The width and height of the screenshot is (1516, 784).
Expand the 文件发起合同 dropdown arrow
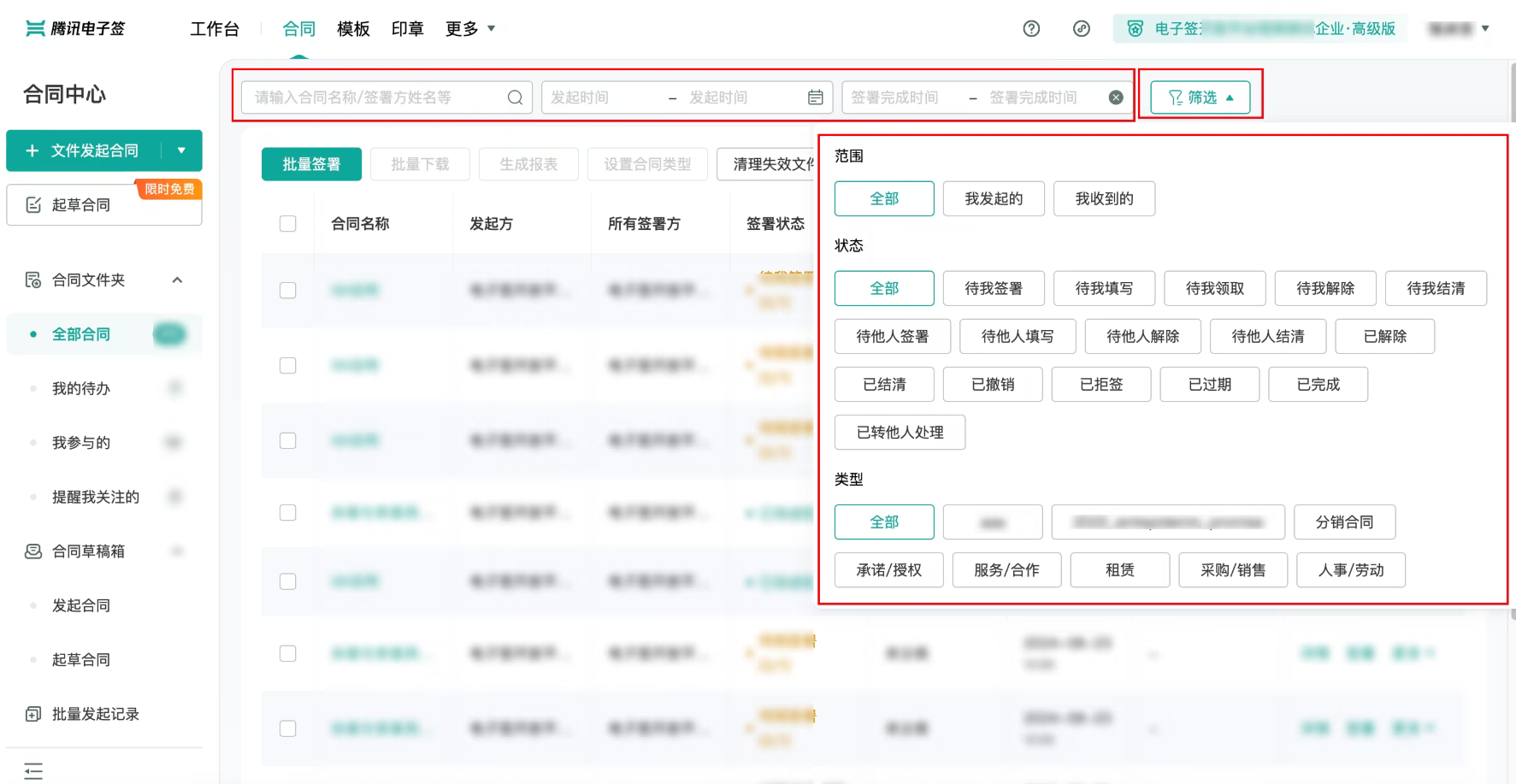(181, 150)
